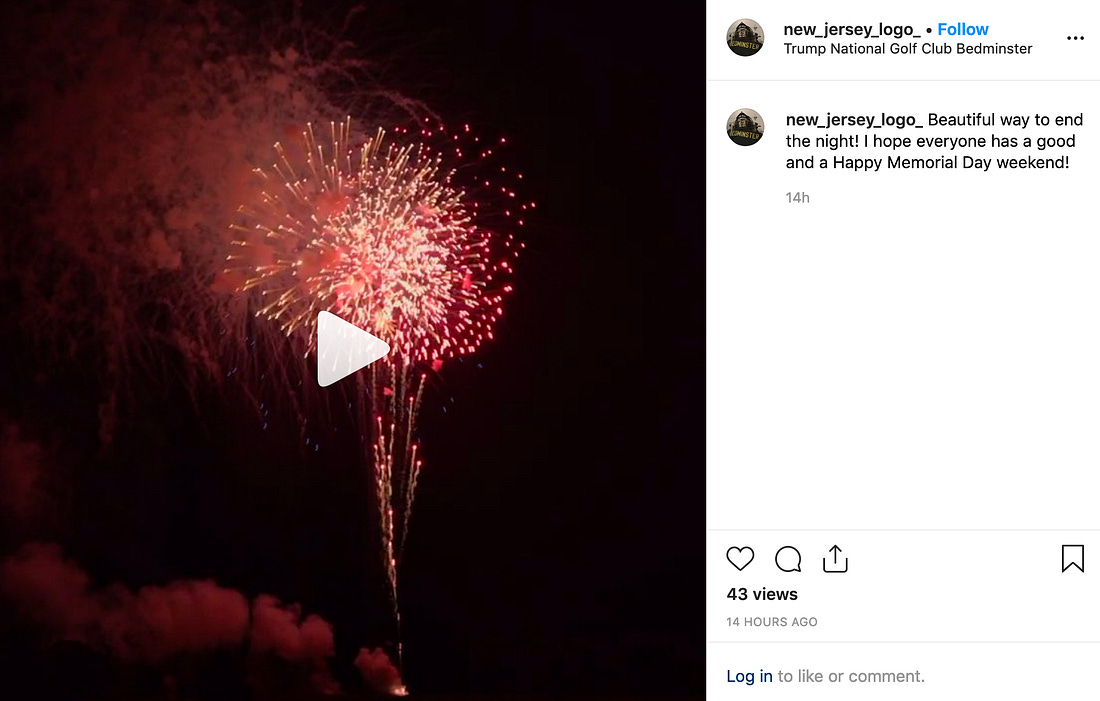Share the post via share icon

click(835, 559)
